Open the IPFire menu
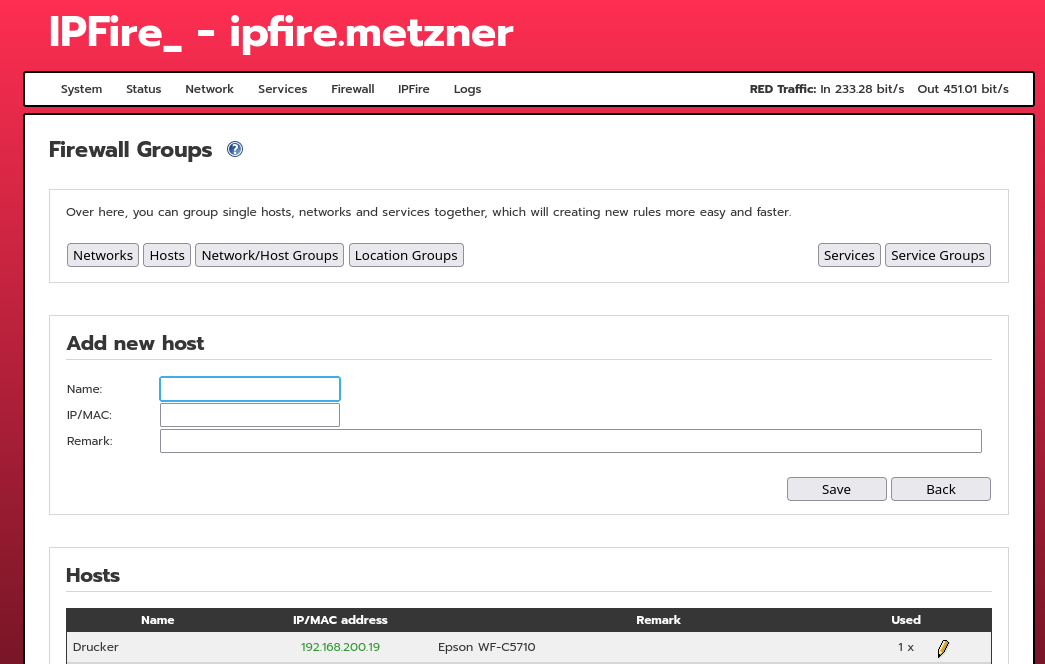Image resolution: width=1045 pixels, height=664 pixels. pyautogui.click(x=413, y=89)
